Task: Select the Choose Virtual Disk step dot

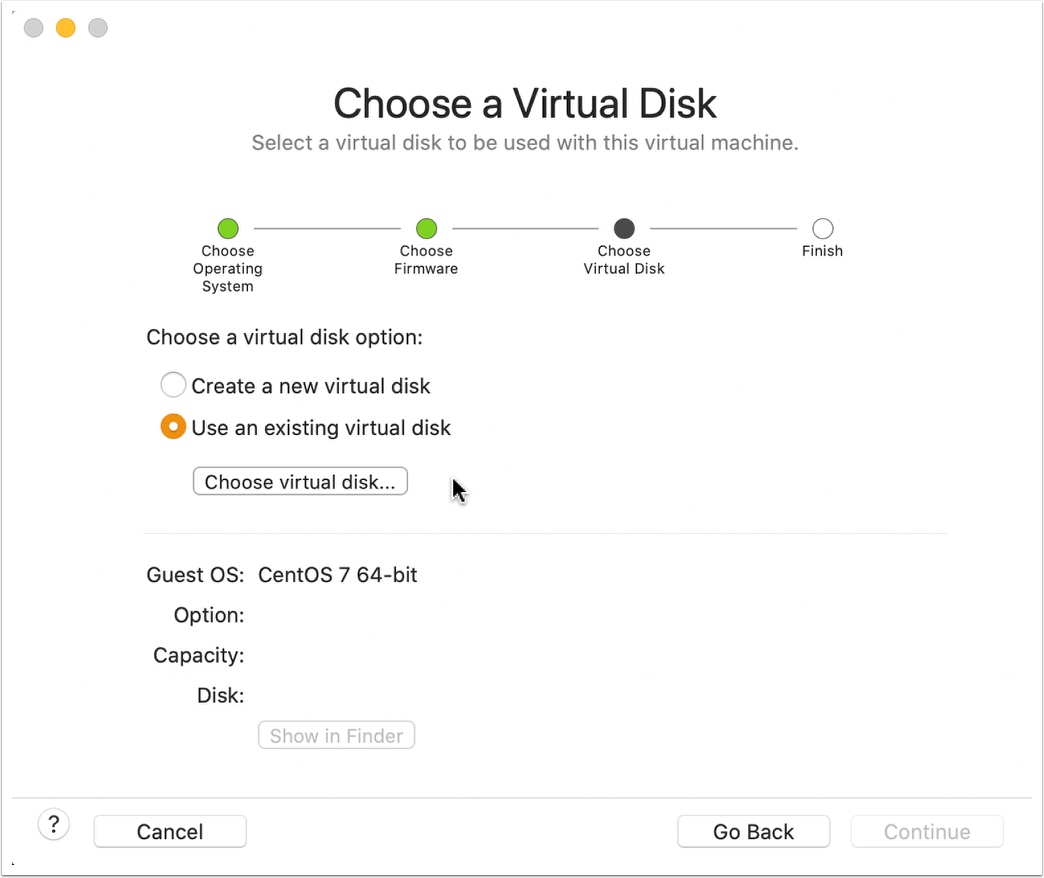Action: tap(623, 228)
